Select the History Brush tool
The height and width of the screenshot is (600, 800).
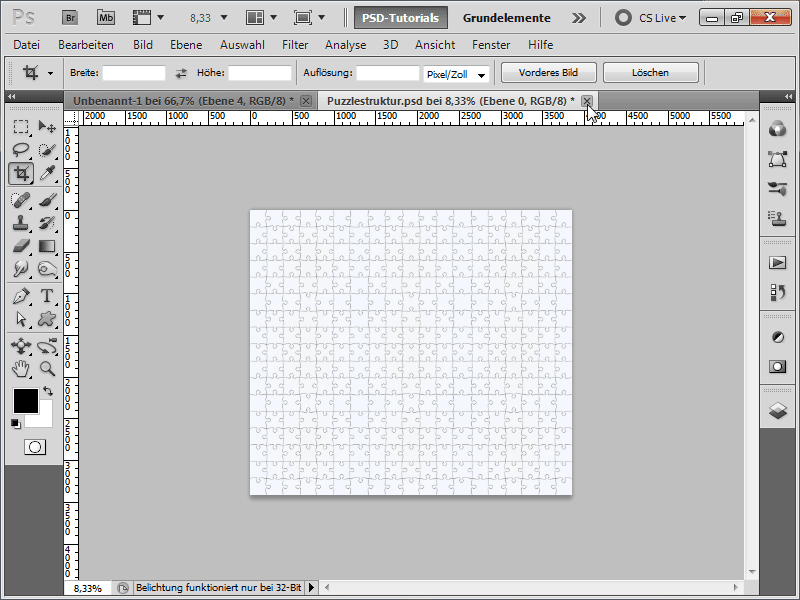[47, 223]
